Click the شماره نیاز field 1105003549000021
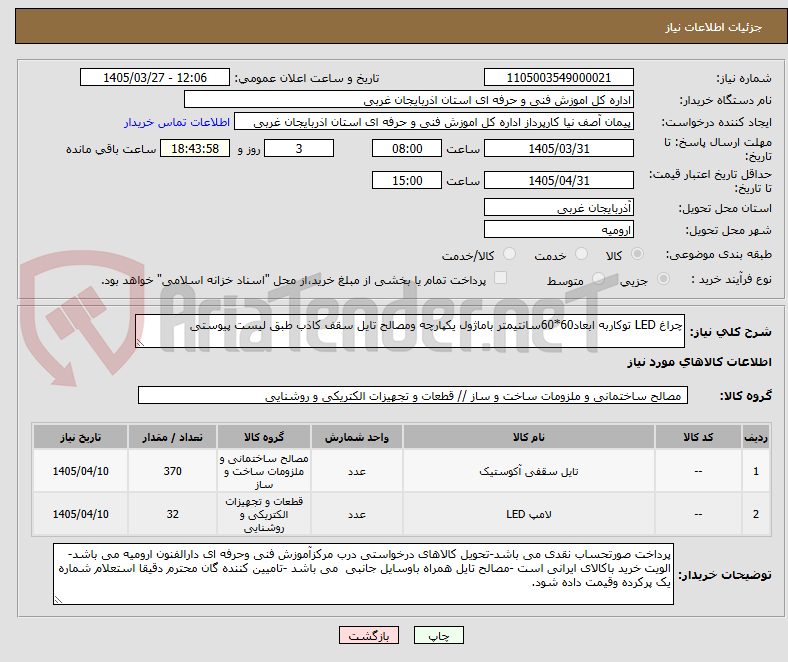 pos(558,77)
